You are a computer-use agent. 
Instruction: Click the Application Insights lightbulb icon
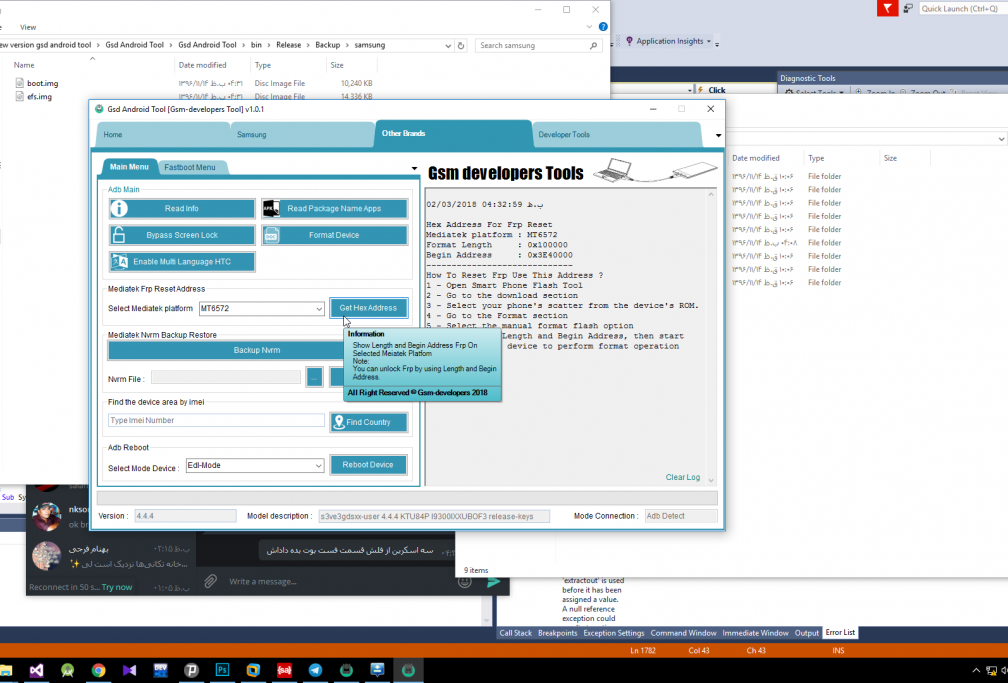[x=629, y=41]
